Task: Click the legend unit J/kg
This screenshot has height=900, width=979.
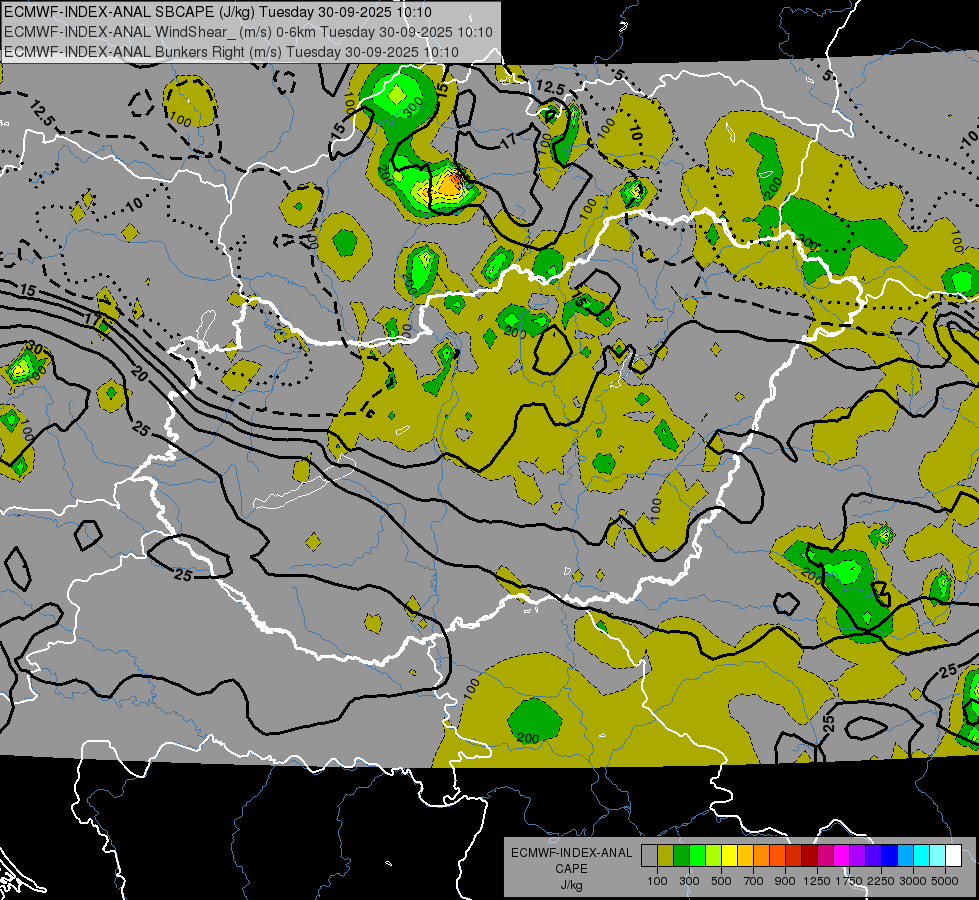Action: (571, 885)
